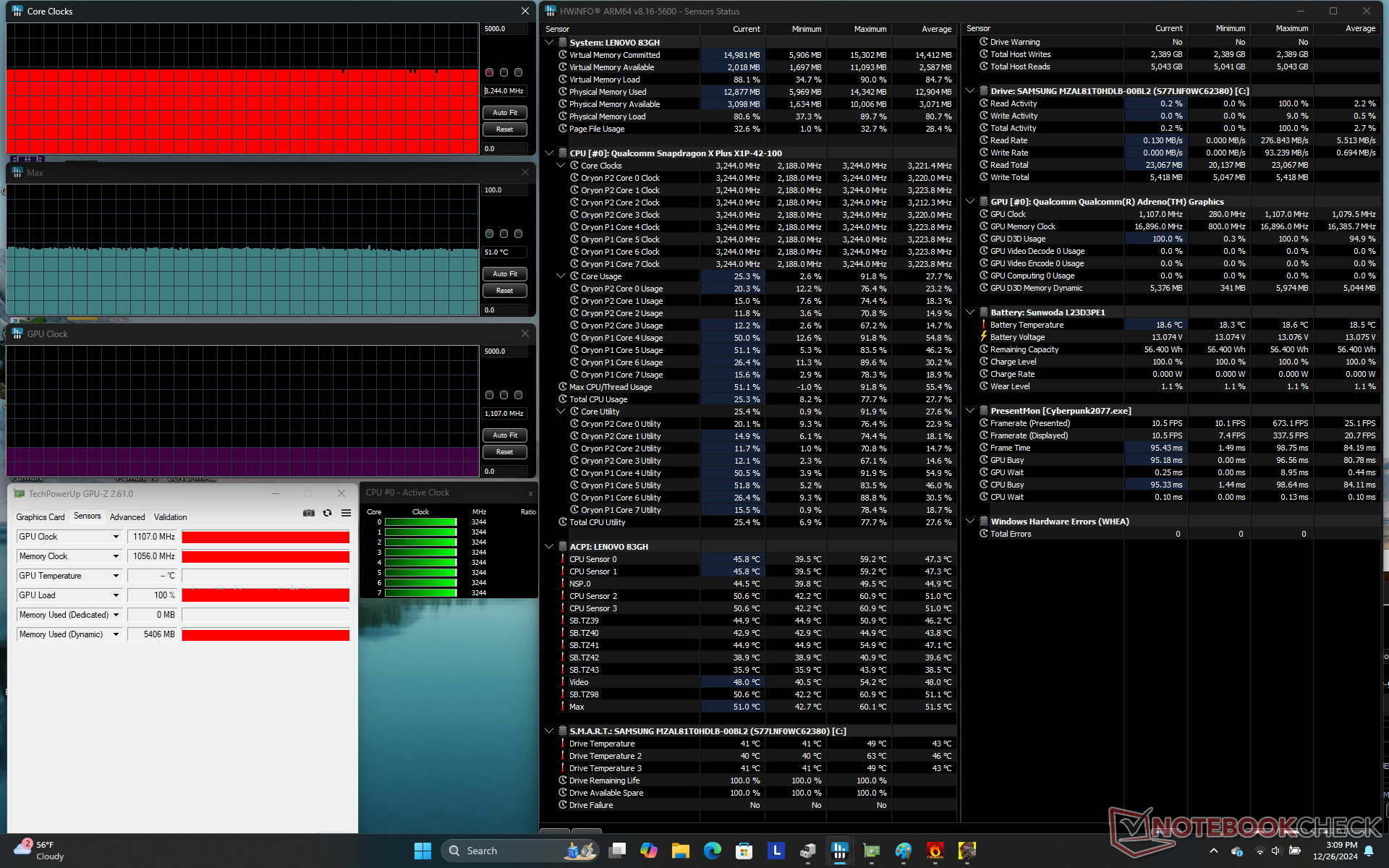
Task: Switch to Cyberpunk 2077 taskbar icon
Action: pos(967,851)
